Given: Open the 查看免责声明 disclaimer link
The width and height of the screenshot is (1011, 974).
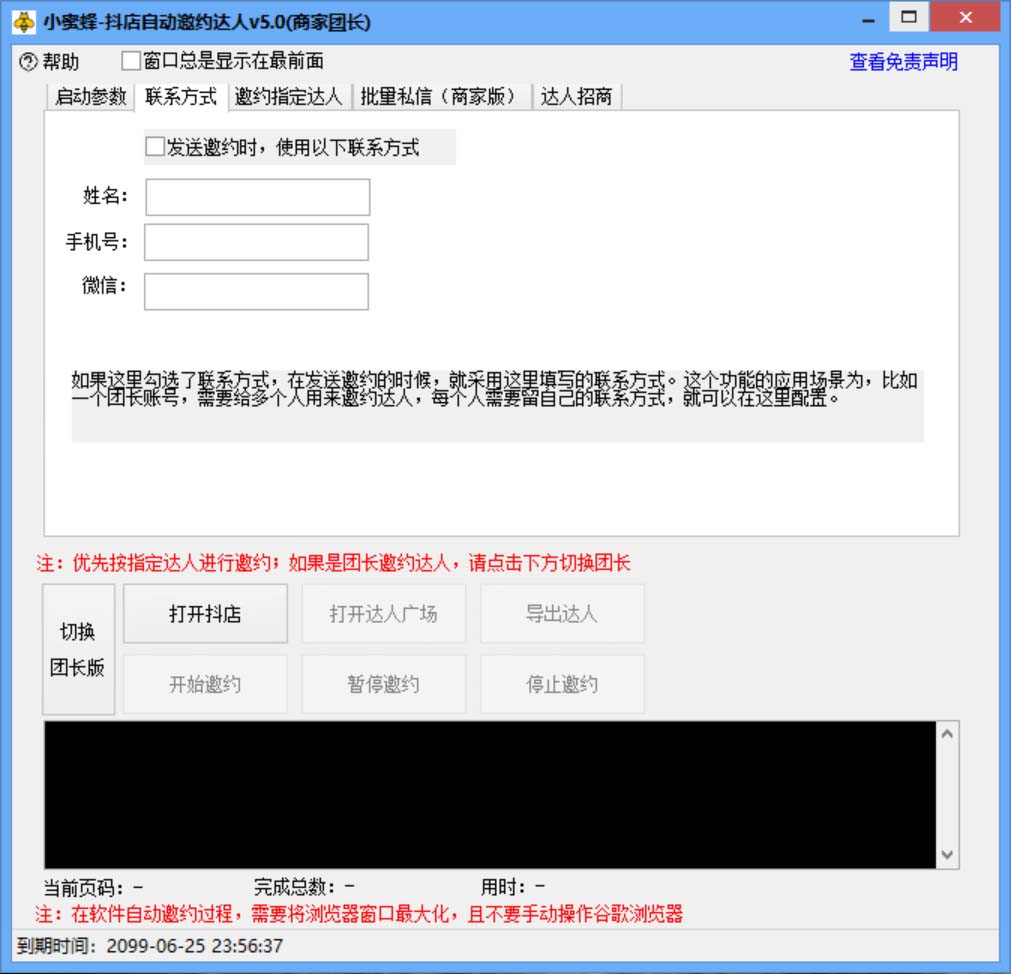Looking at the screenshot, I should [x=901, y=62].
